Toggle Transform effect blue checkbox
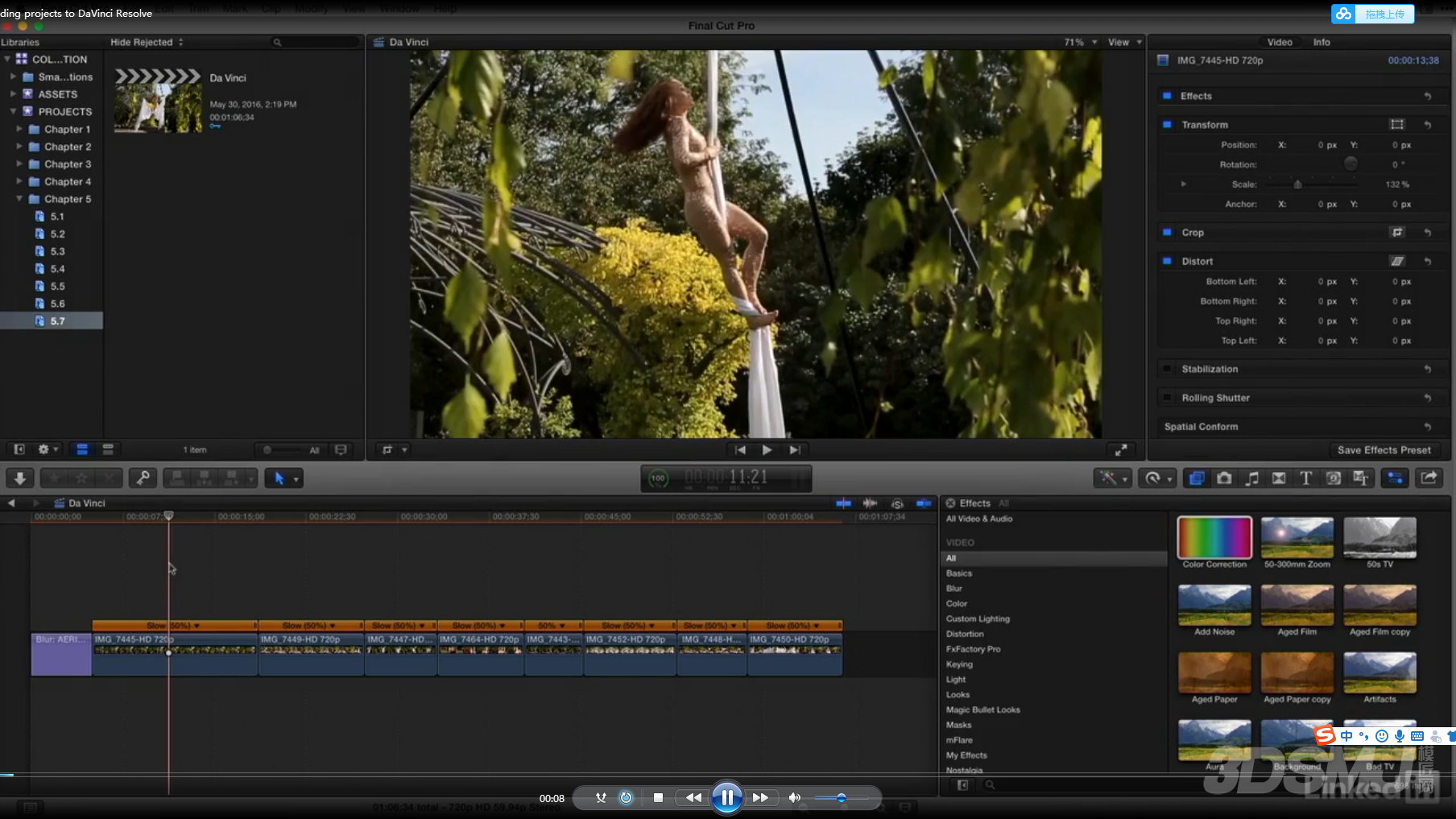 click(1167, 125)
